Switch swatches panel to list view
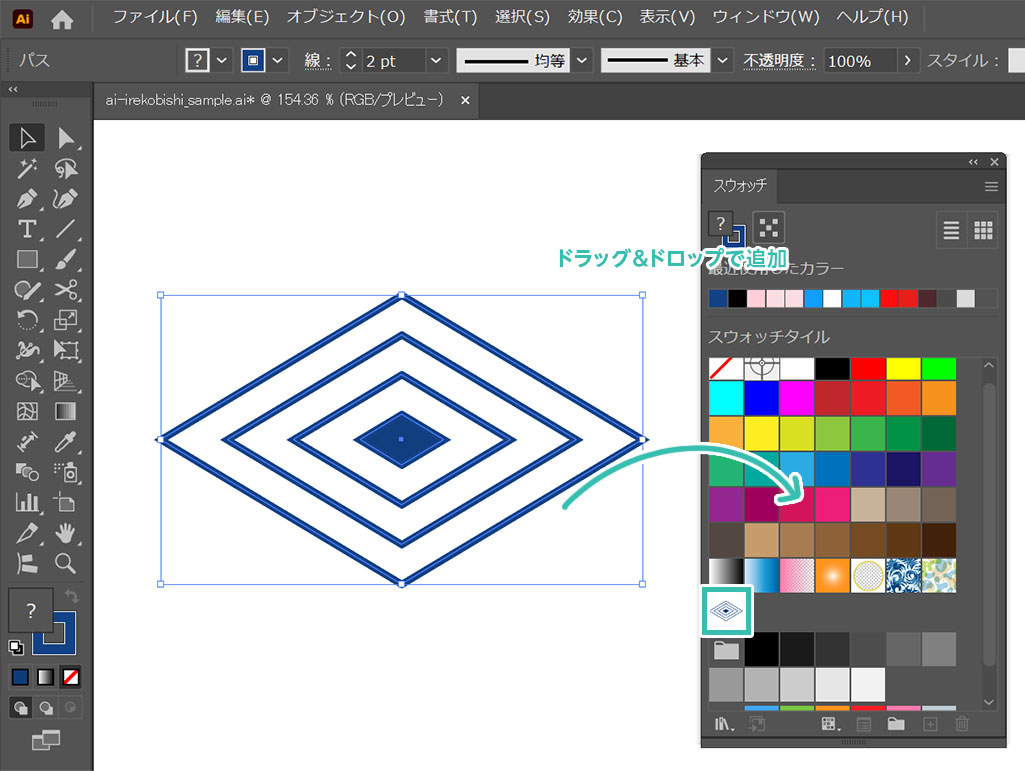The image size is (1025, 771). 951,231
